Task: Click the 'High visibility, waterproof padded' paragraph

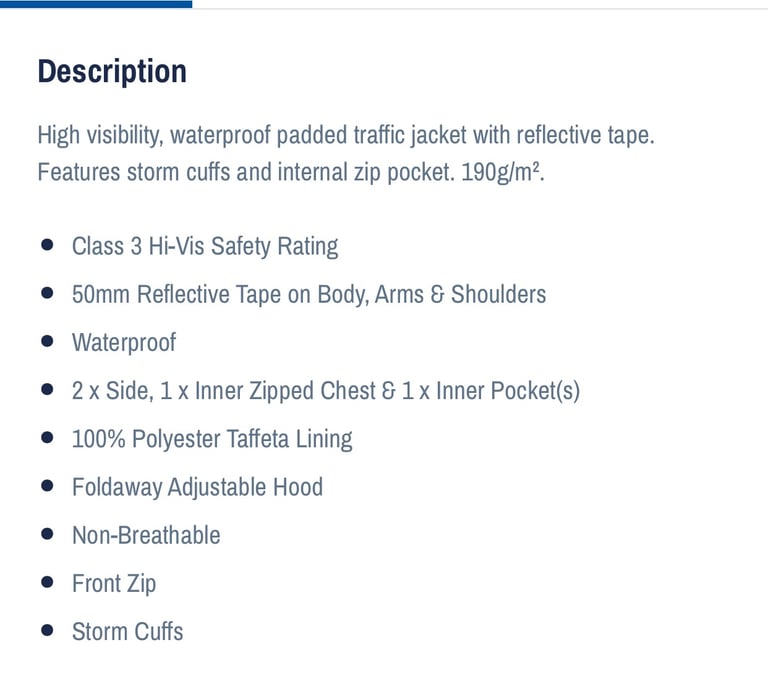Action: tap(346, 153)
